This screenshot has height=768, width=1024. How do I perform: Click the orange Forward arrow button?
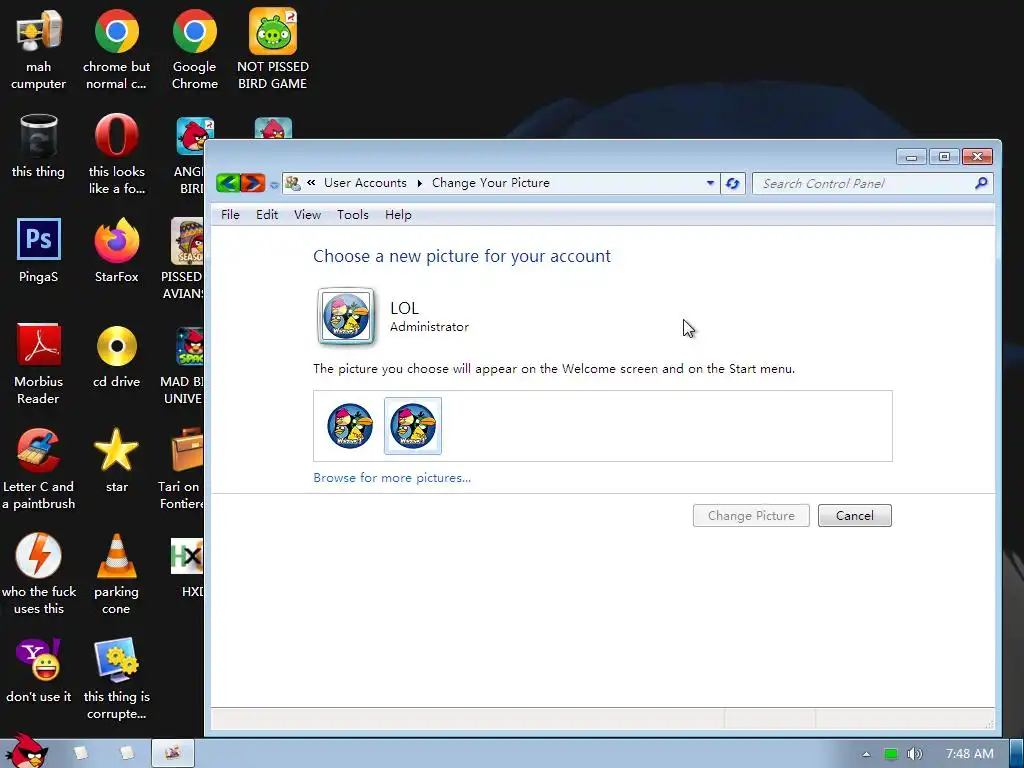pyautogui.click(x=253, y=183)
